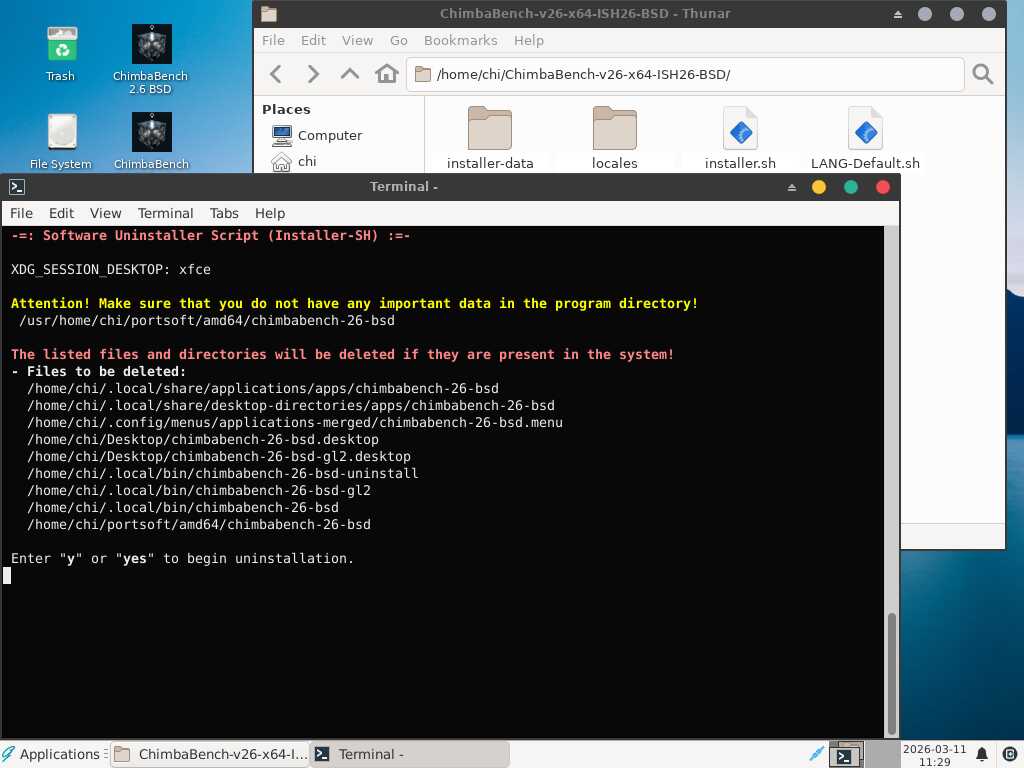Viewport: 1024px width, 768px height.
Task: Click the Thunar window folder icon in titlebar
Action: (269, 14)
